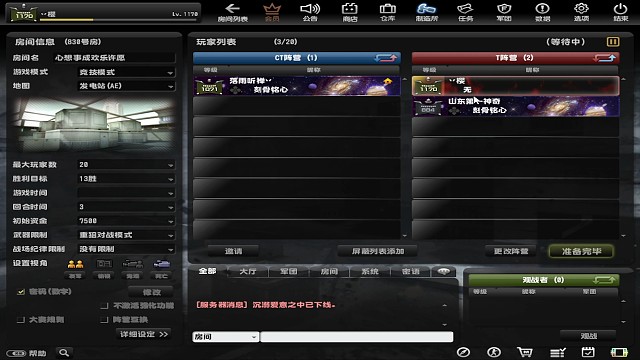Switch to the 军团 chat tab
Viewport: 640px width, 360px height.
pyautogui.click(x=289, y=271)
